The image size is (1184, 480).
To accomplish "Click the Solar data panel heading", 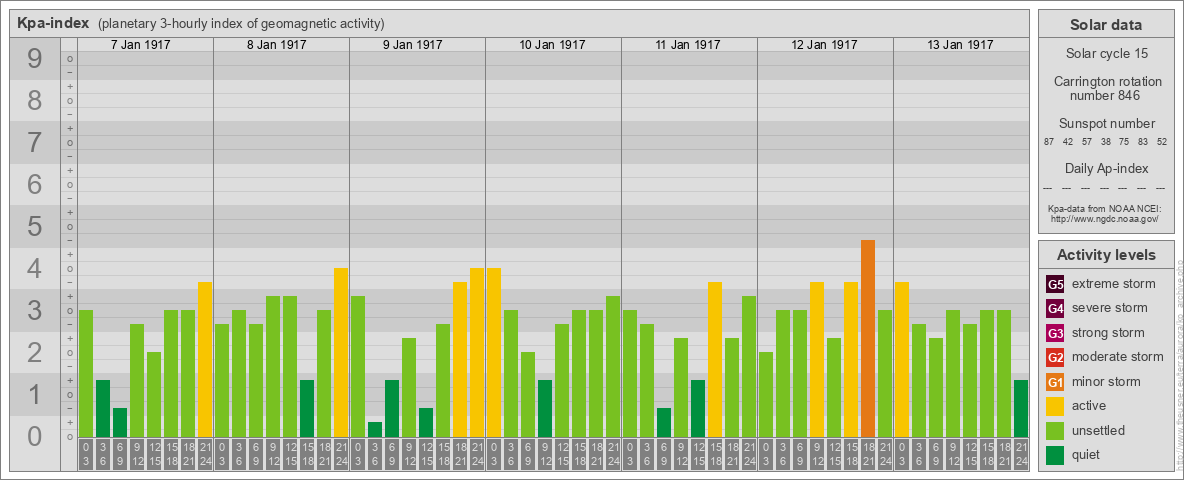I will (1105, 25).
